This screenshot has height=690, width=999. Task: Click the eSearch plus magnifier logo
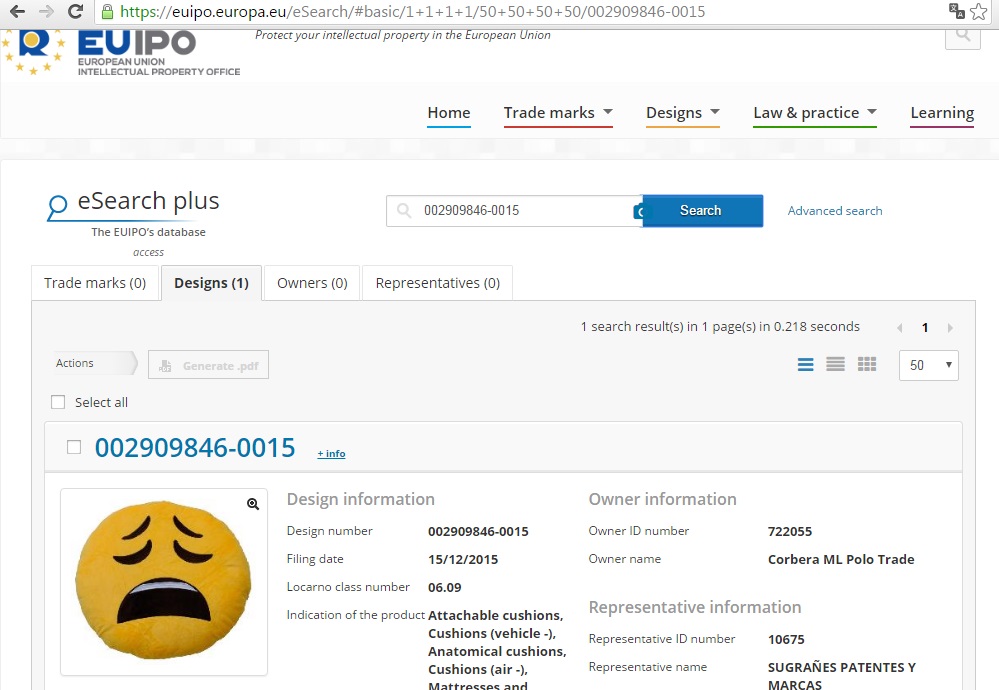(57, 206)
